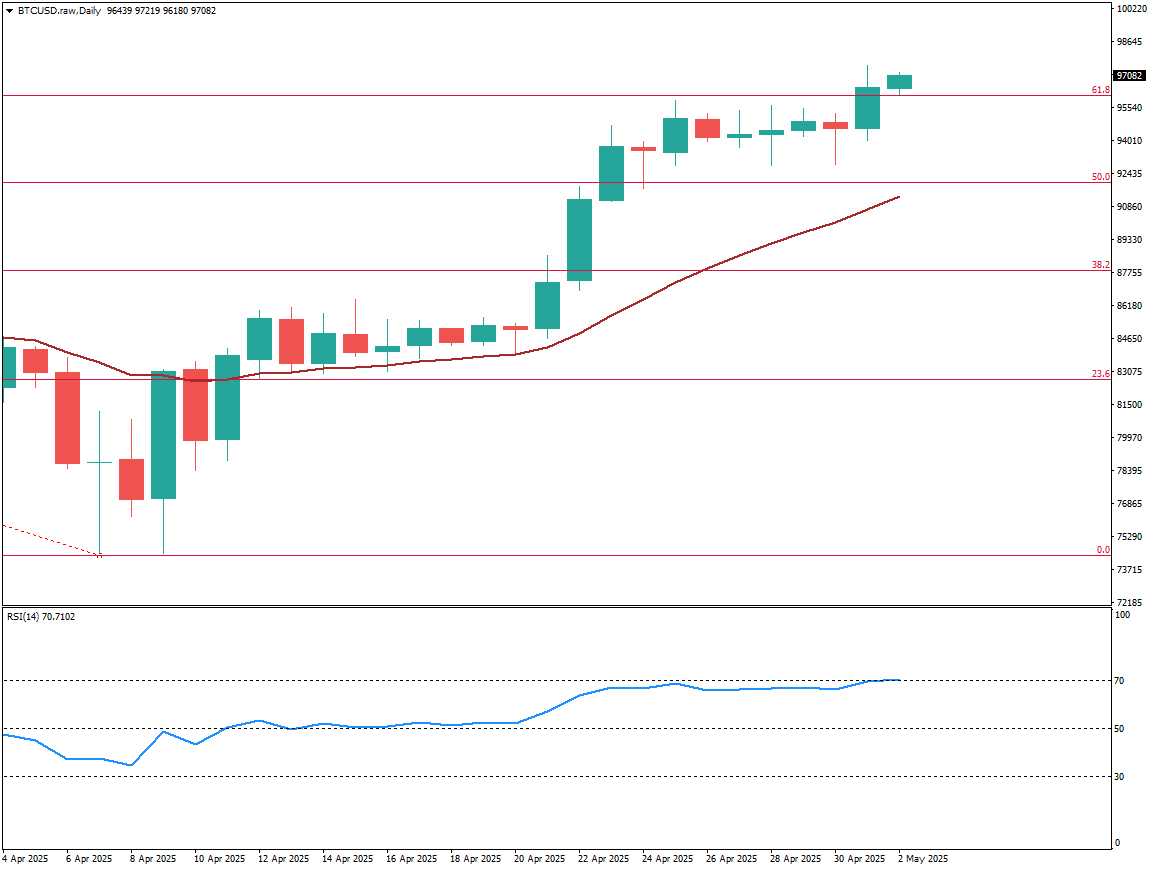
Task: Select the 50.0 Fibonacci level label
Action: tap(1100, 177)
